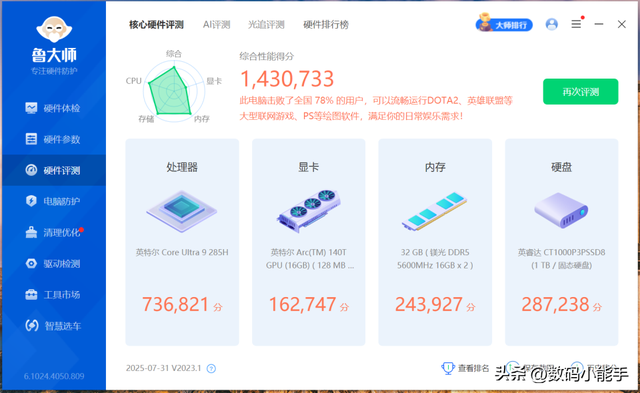
Task: Click the 工具市场 briefcase icon
Action: coord(31,295)
